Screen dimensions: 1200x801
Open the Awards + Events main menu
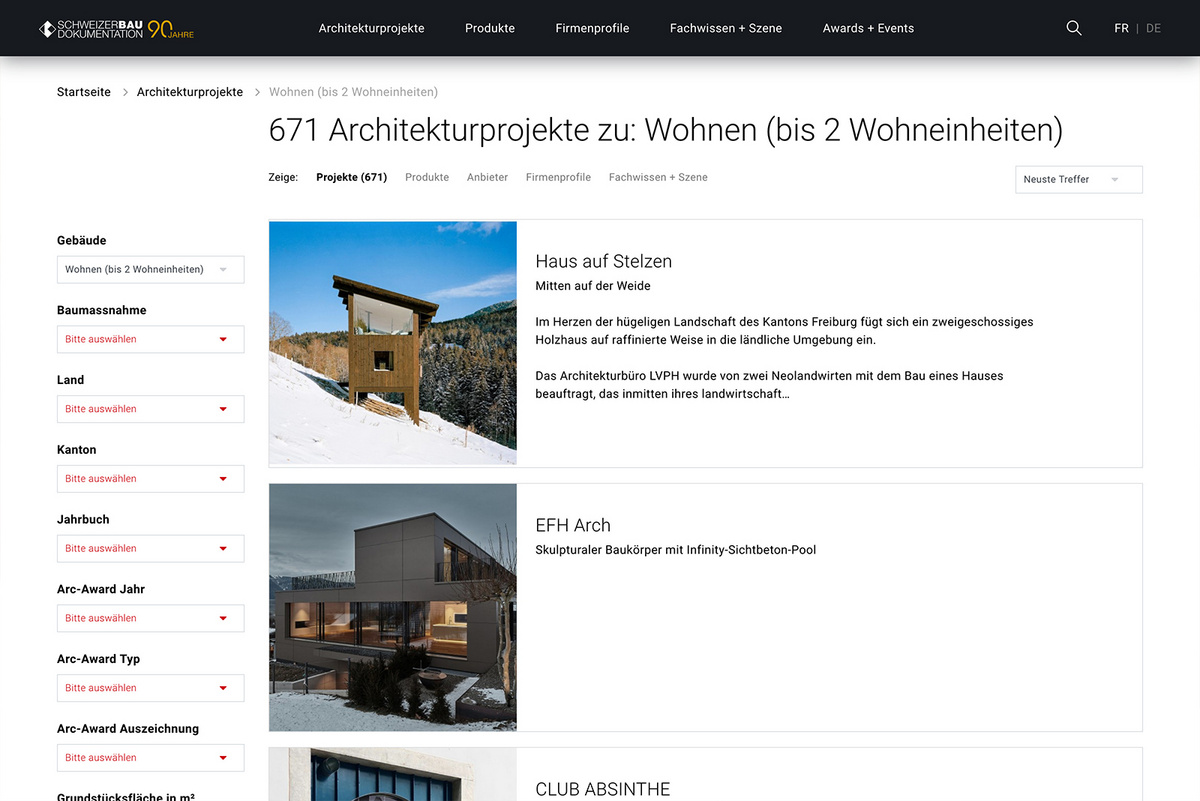pyautogui.click(x=868, y=28)
